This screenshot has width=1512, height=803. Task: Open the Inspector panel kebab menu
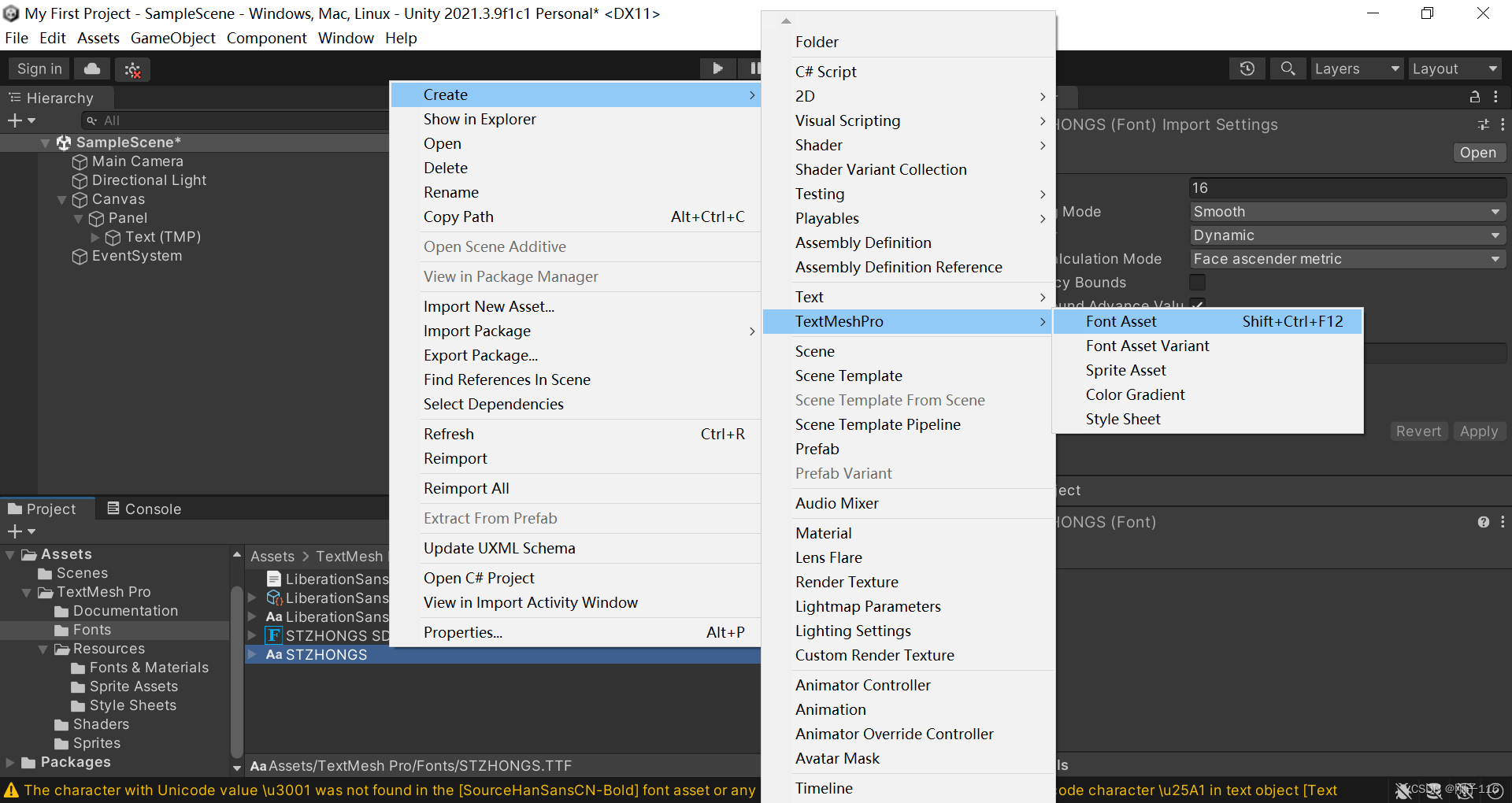point(1496,97)
